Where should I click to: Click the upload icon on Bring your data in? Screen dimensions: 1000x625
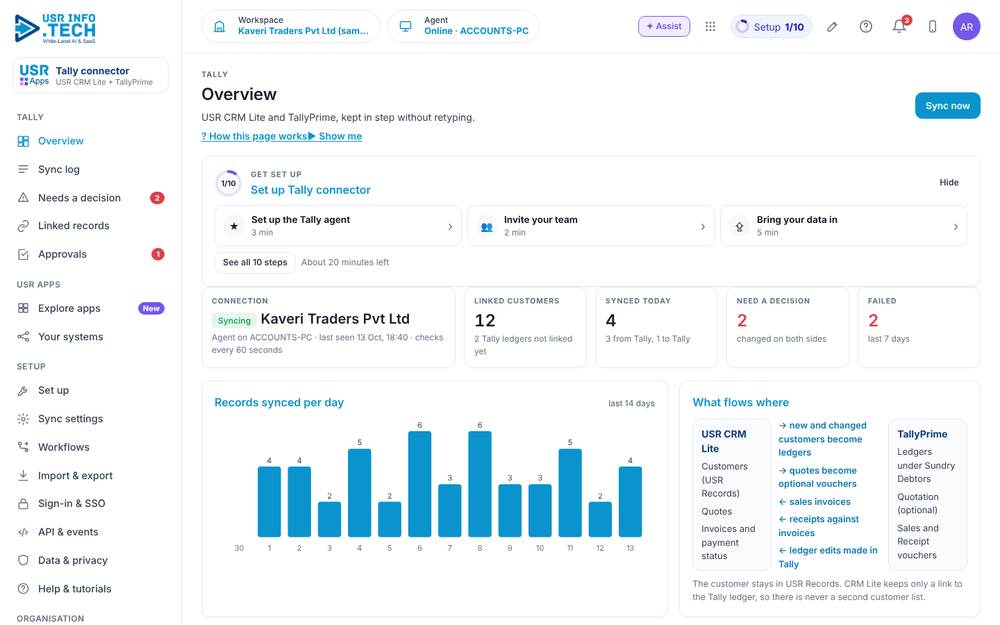click(x=739, y=226)
